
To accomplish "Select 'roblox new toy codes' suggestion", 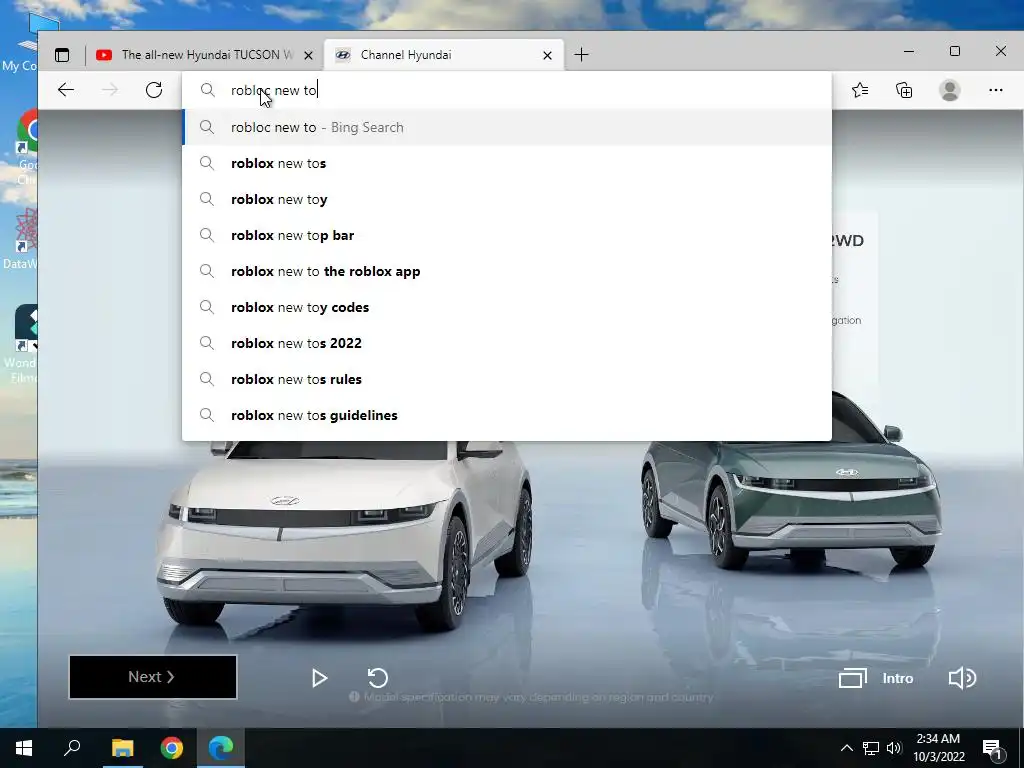I will coord(507,307).
